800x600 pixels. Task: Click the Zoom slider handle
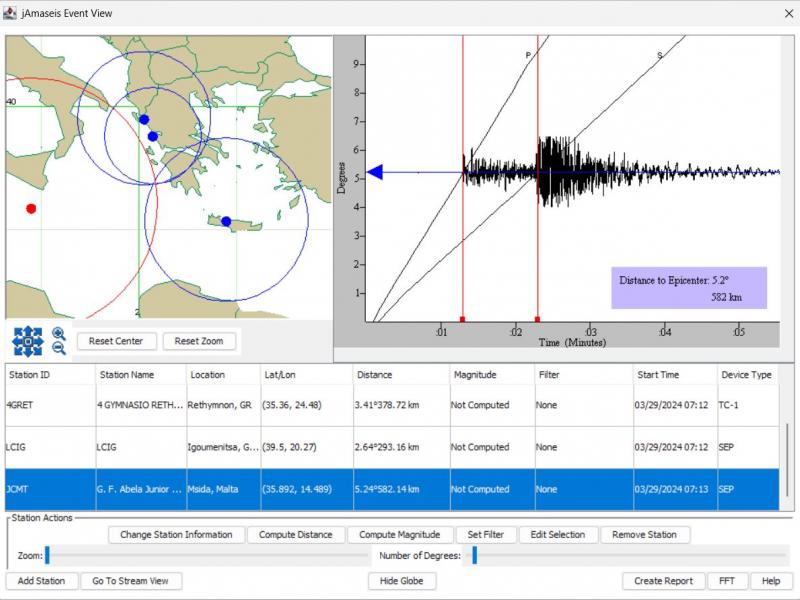pos(47,555)
